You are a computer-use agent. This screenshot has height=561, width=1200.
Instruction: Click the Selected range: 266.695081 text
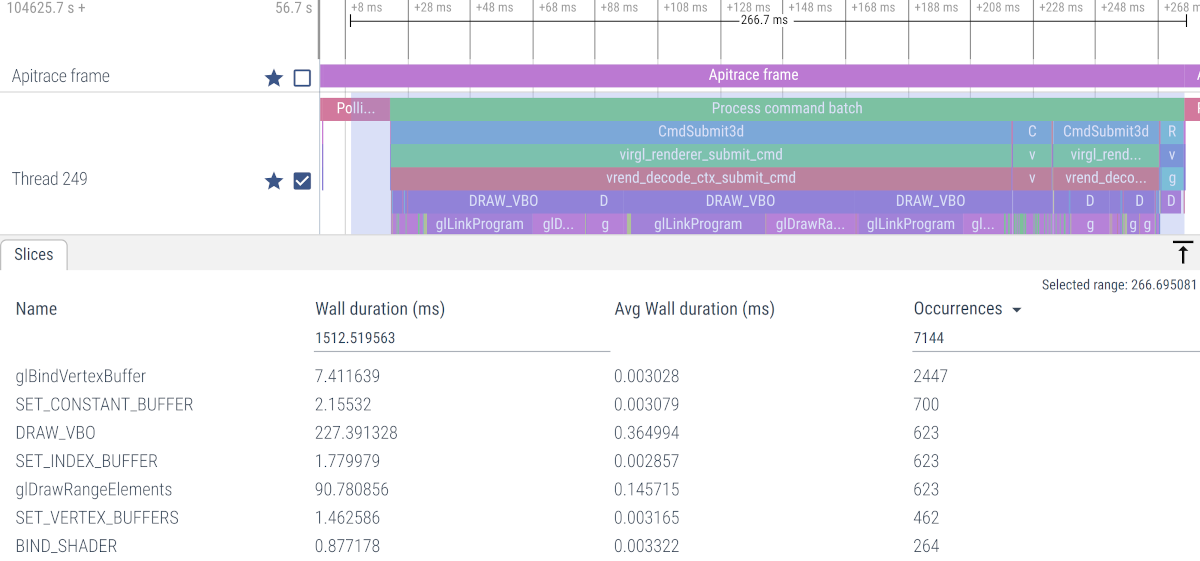point(1119,285)
